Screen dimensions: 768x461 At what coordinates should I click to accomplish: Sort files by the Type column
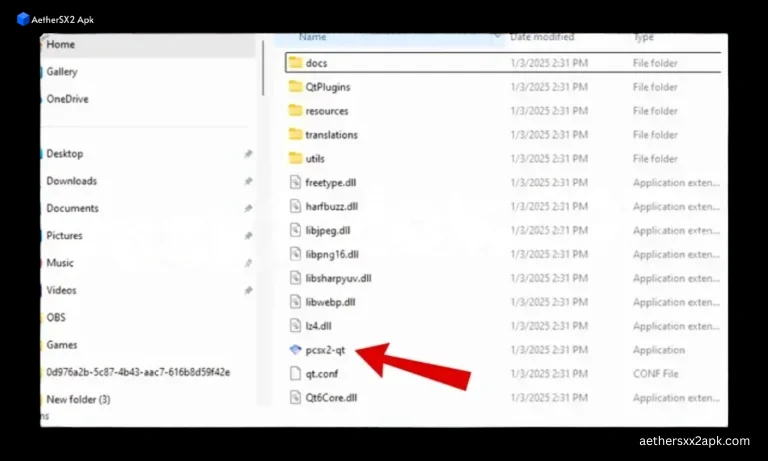[644, 37]
